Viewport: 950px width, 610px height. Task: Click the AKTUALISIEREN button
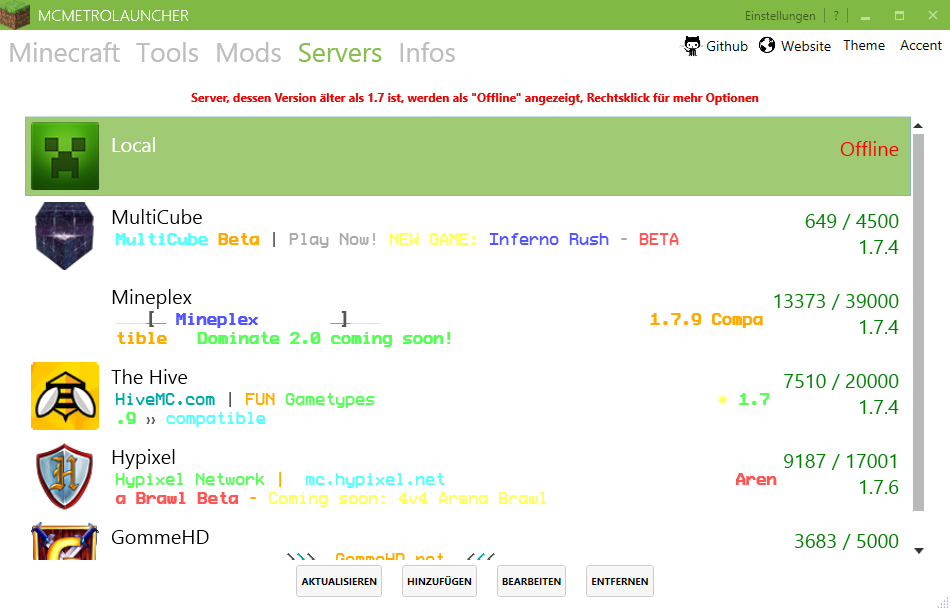(338, 581)
